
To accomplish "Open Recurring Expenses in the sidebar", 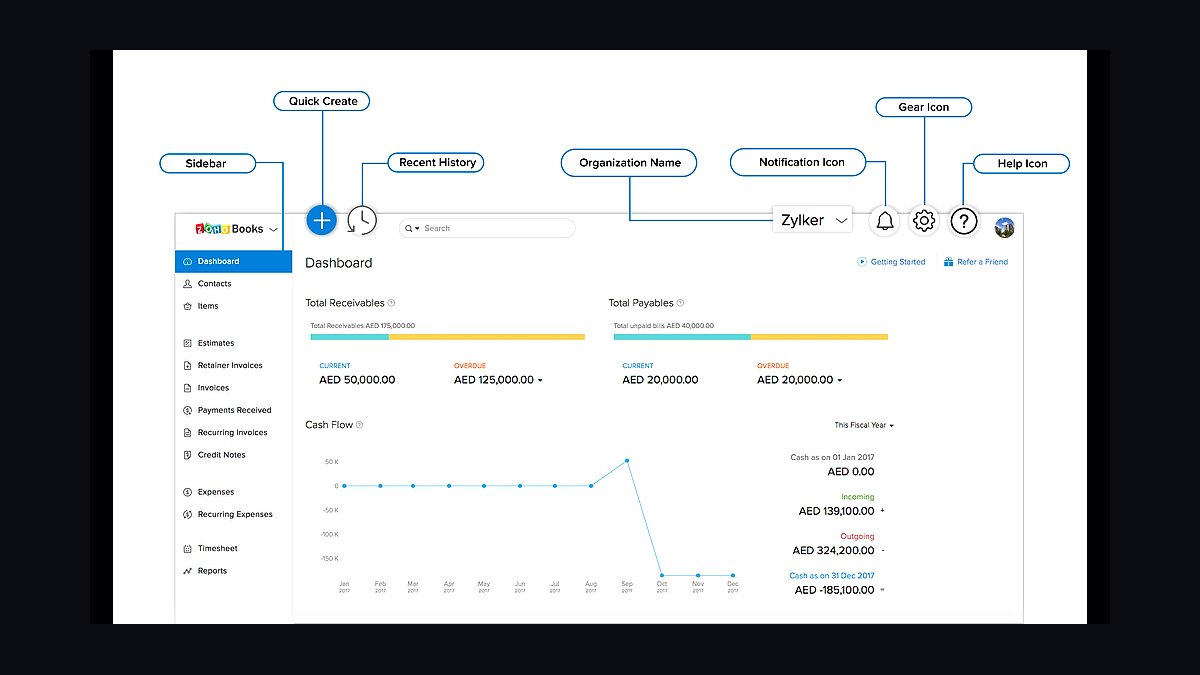I will click(233, 514).
